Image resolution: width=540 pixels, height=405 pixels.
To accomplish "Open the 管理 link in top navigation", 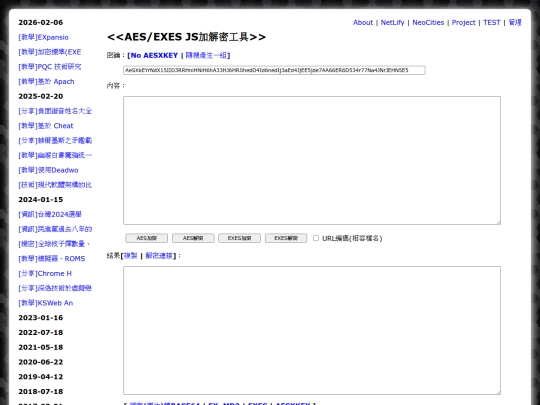I will [x=515, y=22].
